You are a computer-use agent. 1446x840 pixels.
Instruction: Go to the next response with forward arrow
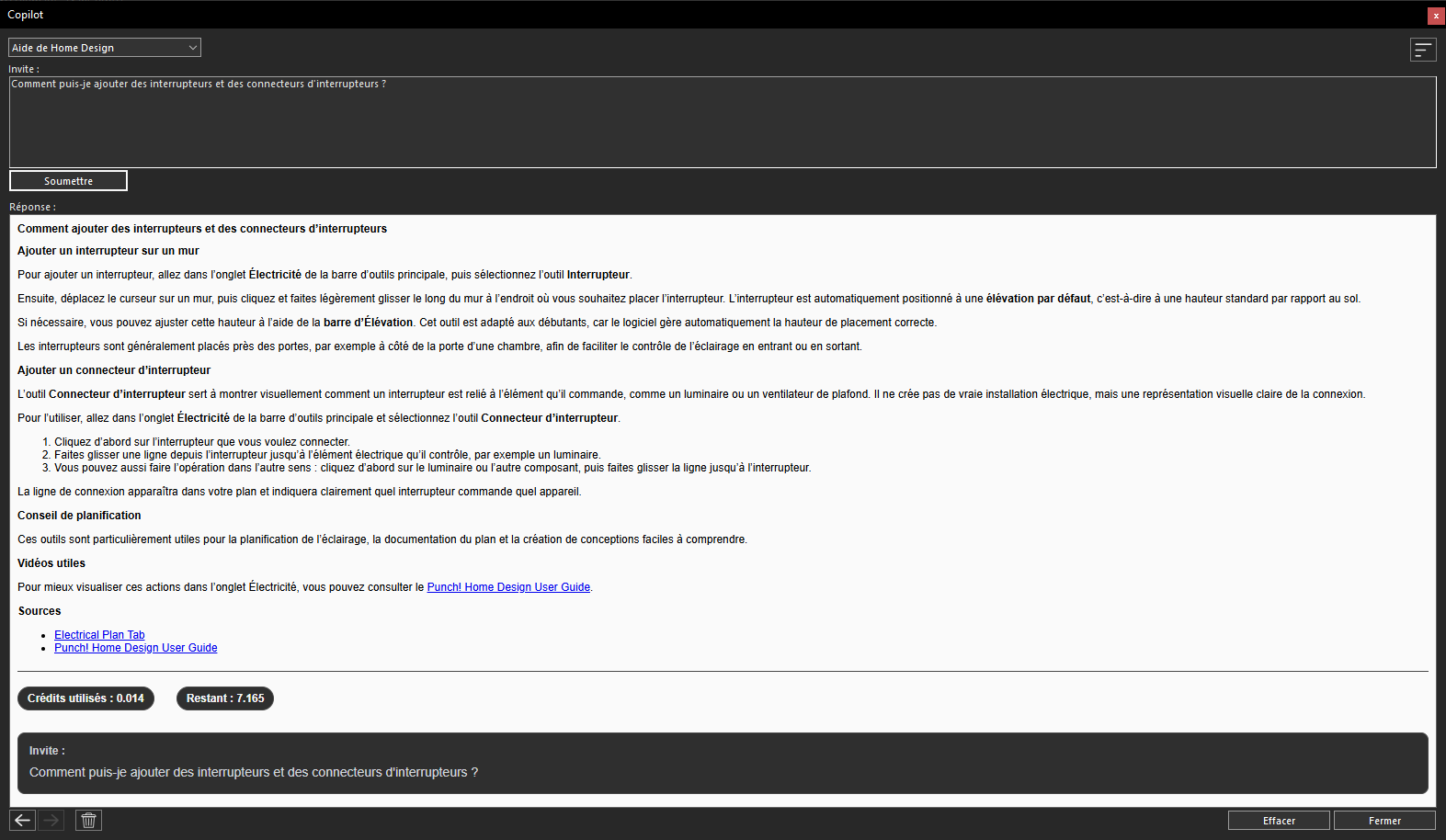pos(51,820)
